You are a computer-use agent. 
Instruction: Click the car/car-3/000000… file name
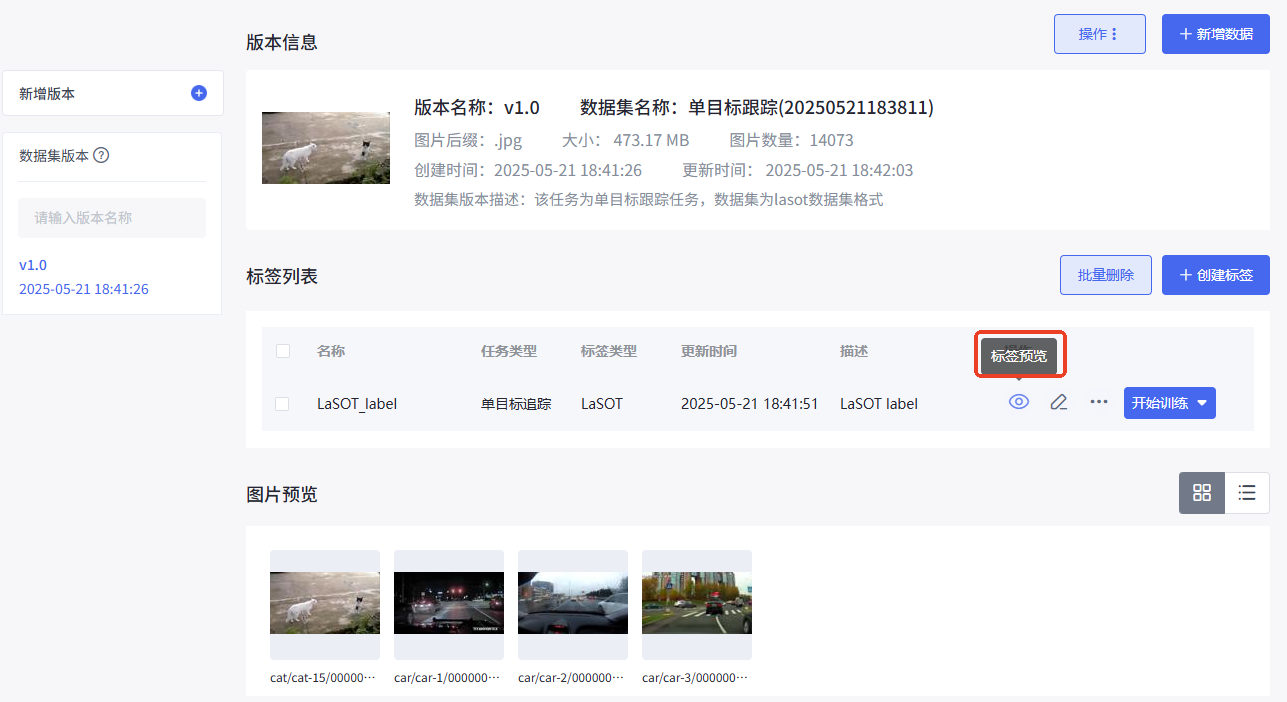click(x=695, y=677)
